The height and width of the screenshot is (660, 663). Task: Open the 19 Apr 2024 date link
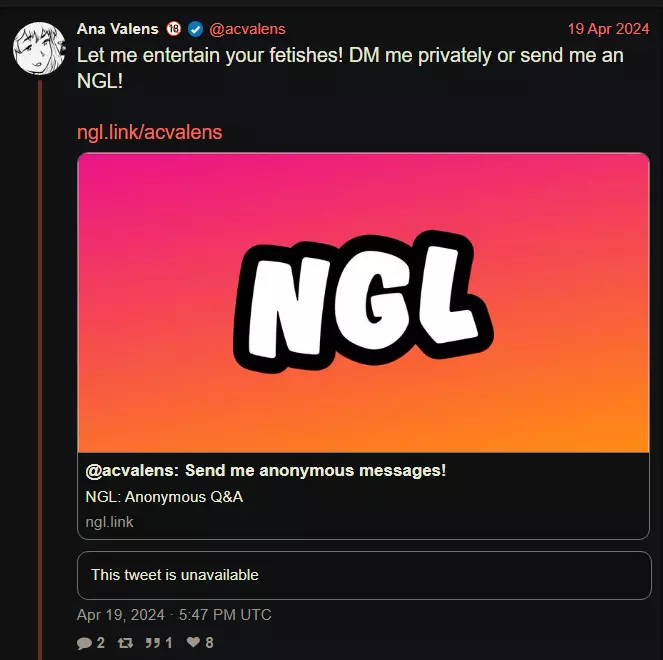[x=608, y=29]
